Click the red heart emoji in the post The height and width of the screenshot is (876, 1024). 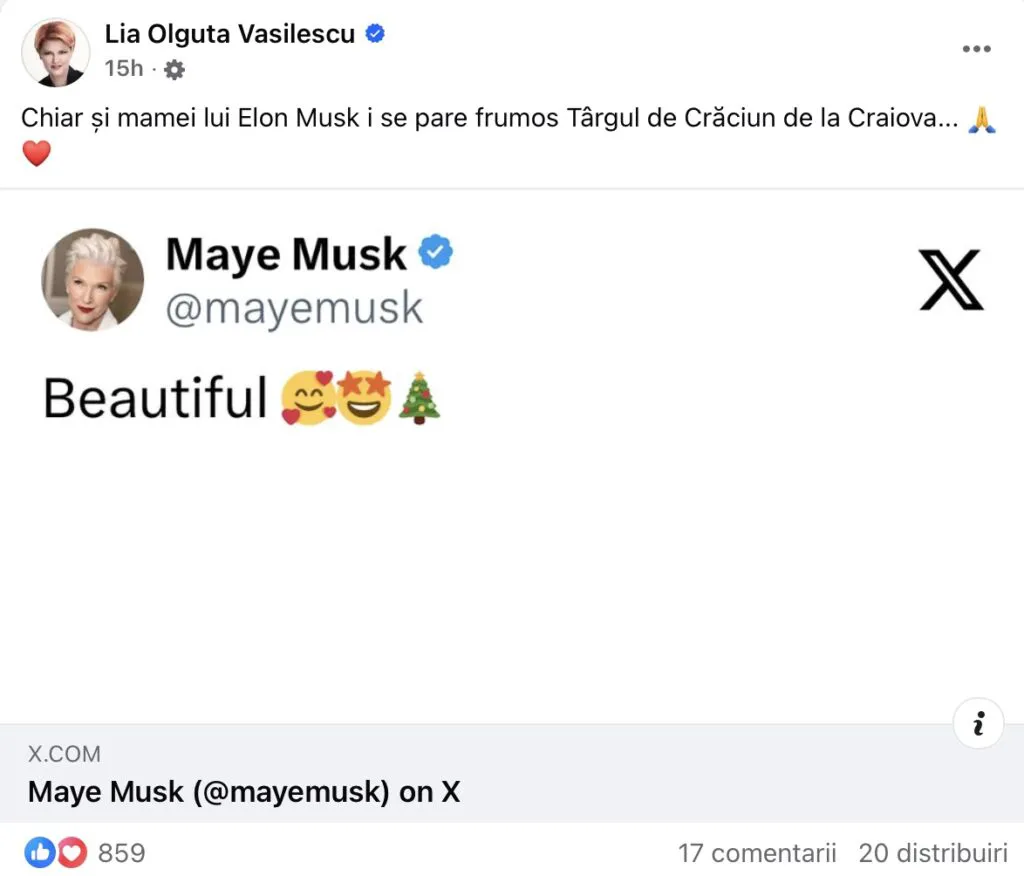click(x=37, y=153)
